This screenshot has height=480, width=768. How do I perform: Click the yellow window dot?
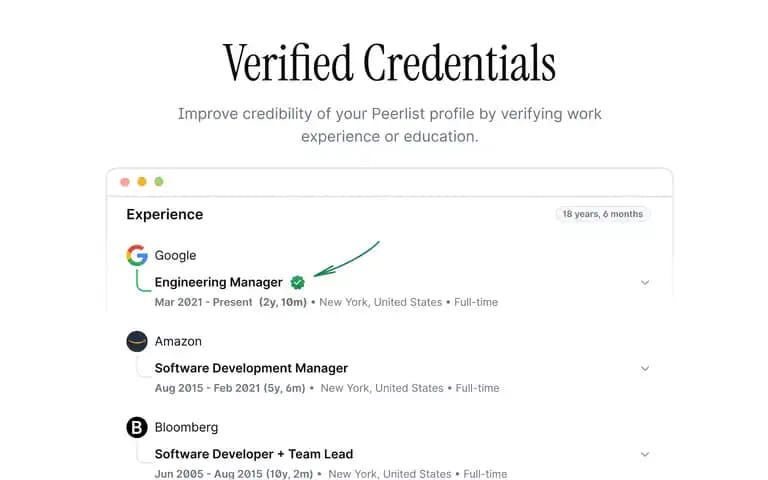click(142, 182)
